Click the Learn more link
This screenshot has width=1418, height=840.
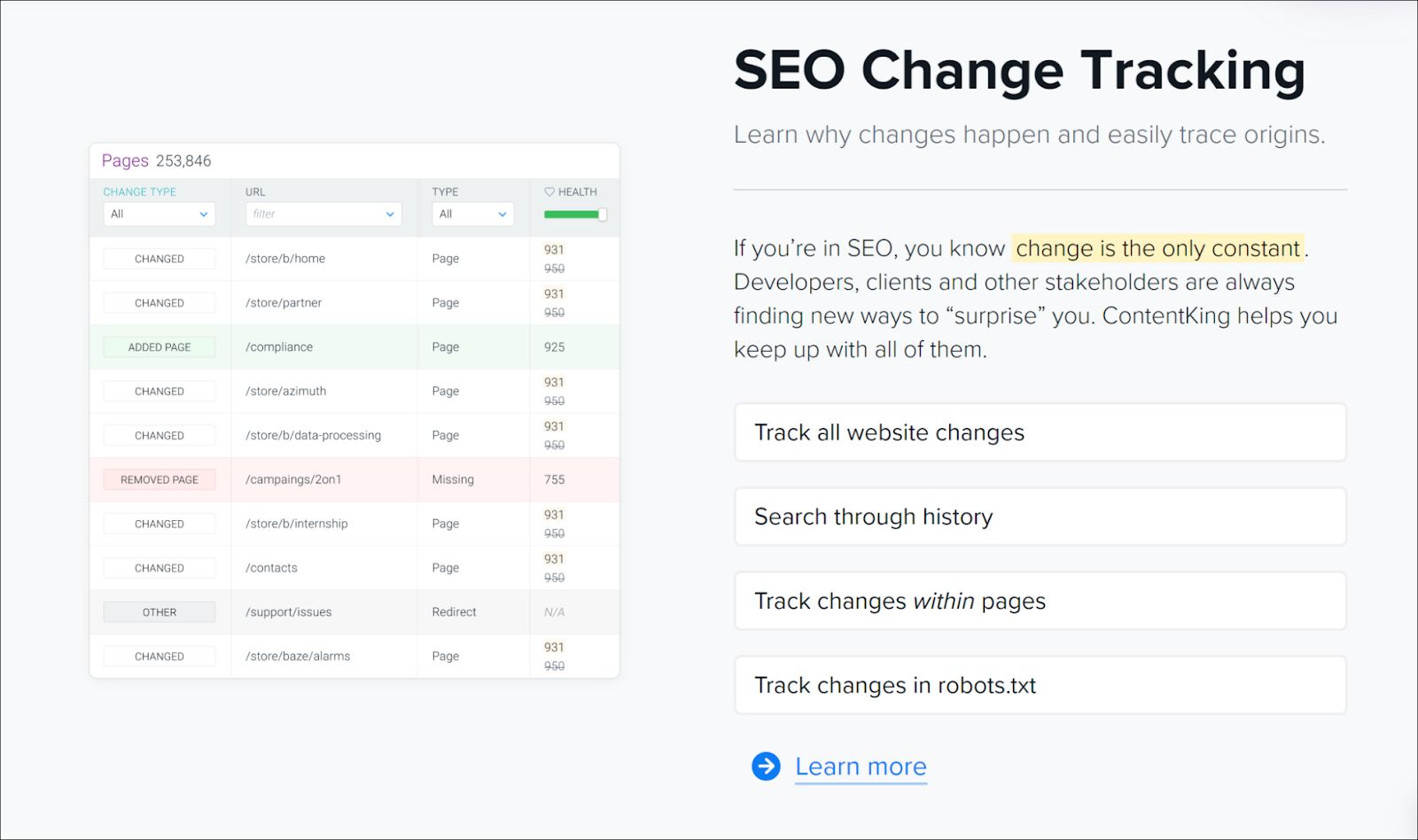[x=860, y=766]
